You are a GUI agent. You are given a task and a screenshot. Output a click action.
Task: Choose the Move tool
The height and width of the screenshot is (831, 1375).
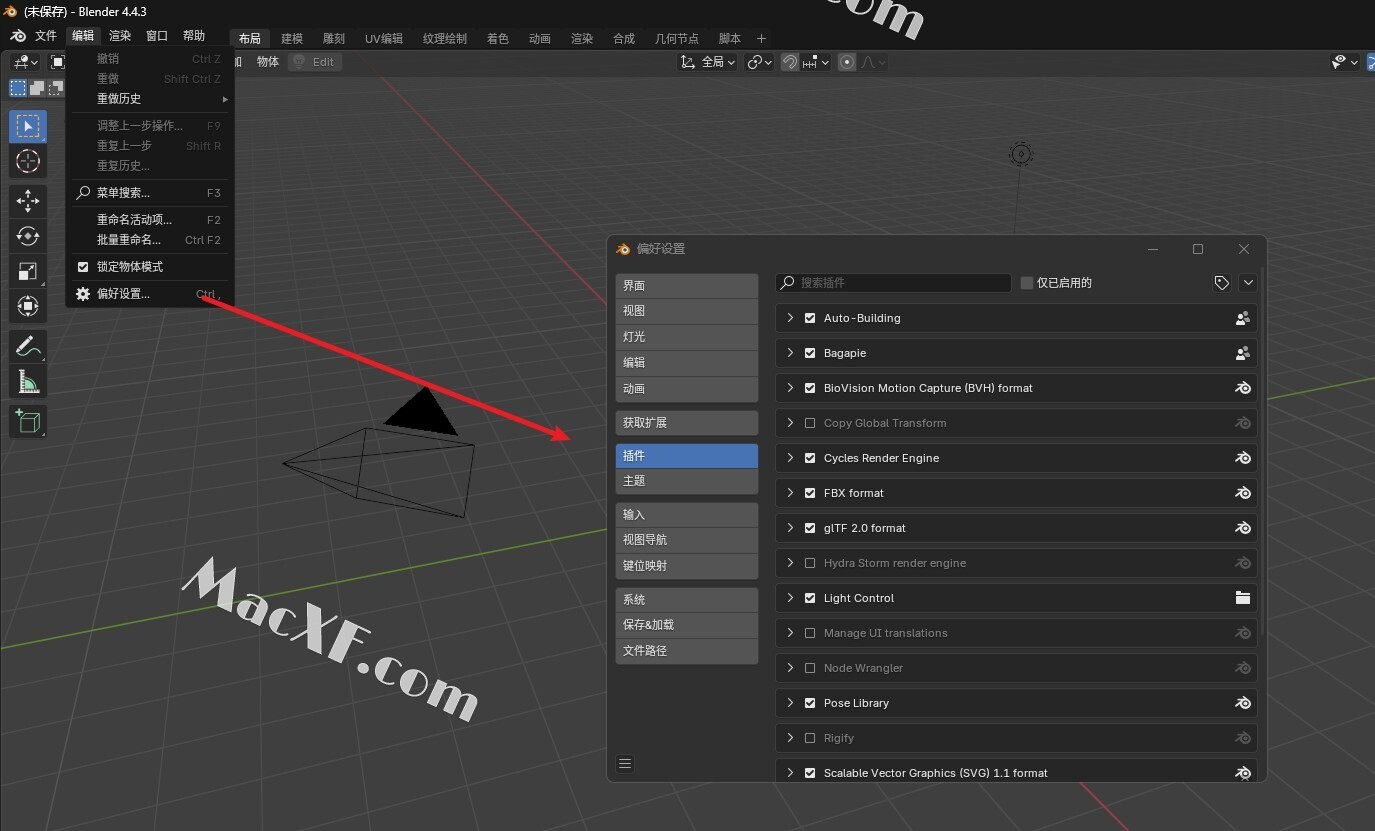pyautogui.click(x=28, y=201)
